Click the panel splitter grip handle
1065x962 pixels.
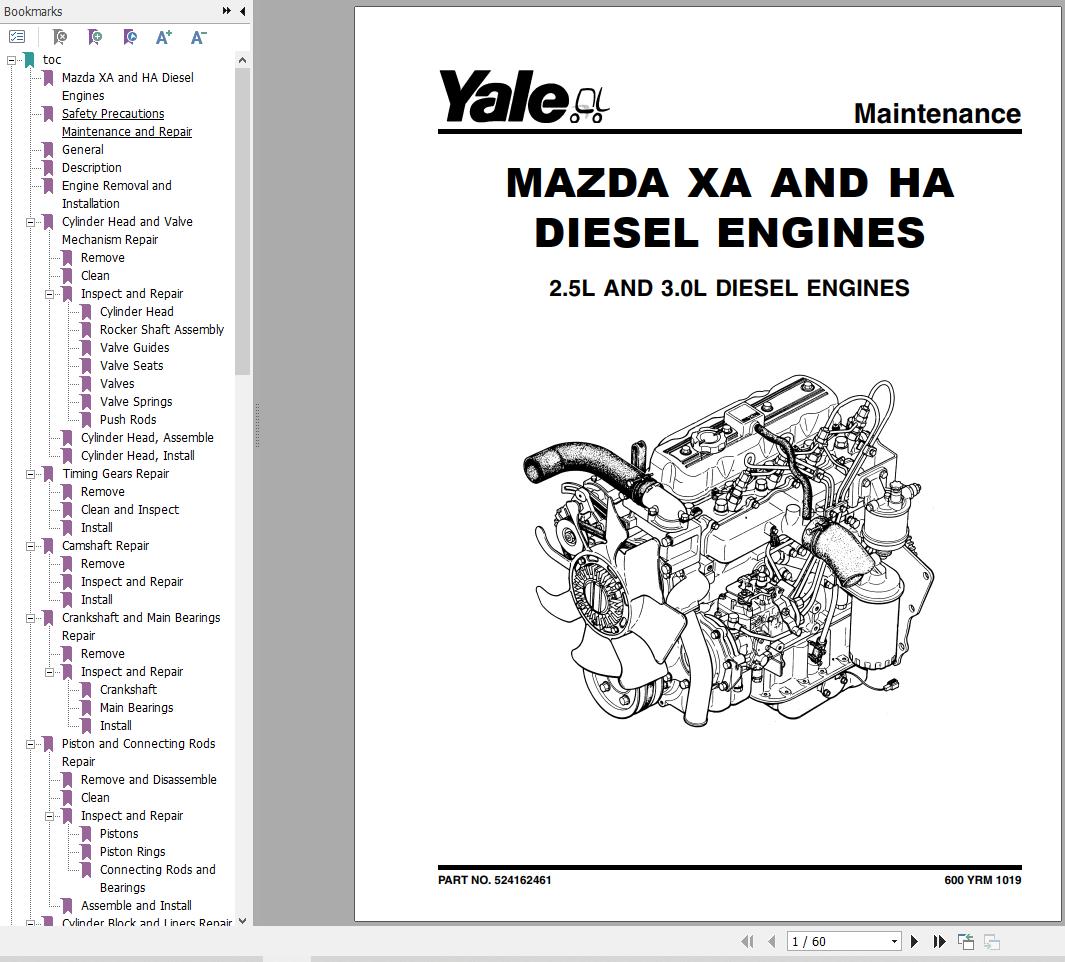point(257,426)
